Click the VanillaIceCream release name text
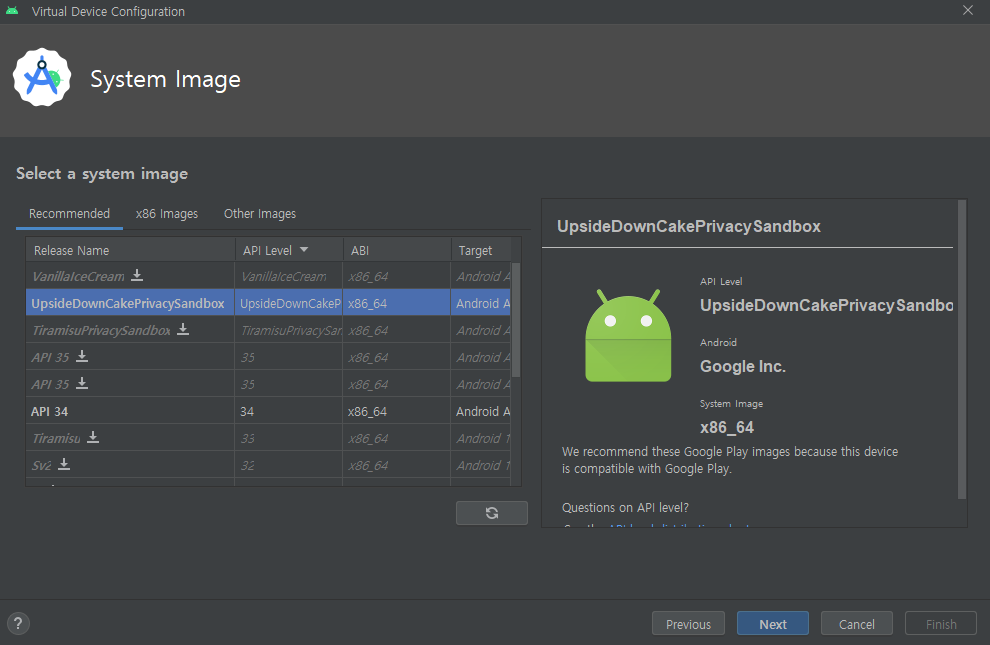Image resolution: width=990 pixels, height=645 pixels. 78,276
